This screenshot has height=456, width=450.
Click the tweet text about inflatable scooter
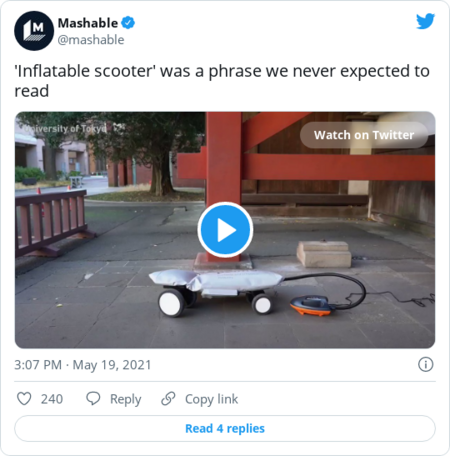[x=222, y=81]
